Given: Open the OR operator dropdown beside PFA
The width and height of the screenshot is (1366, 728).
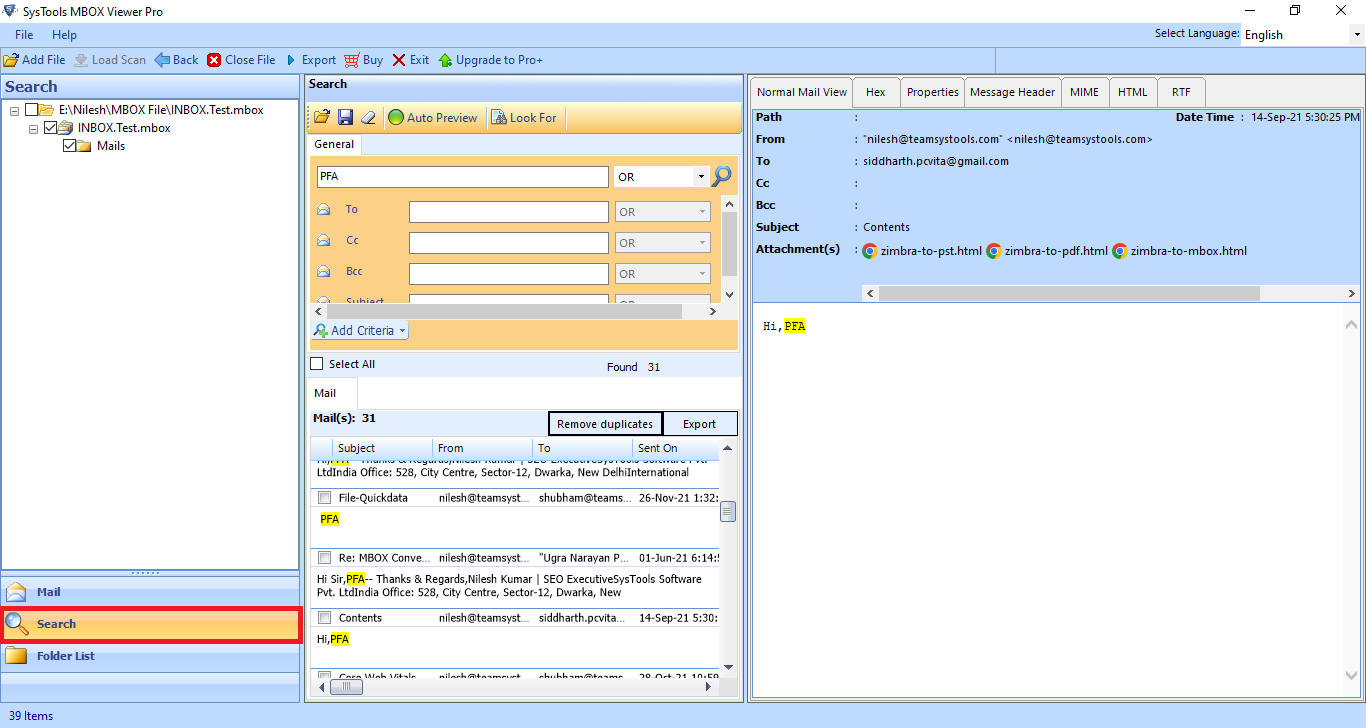Looking at the screenshot, I should 702,177.
